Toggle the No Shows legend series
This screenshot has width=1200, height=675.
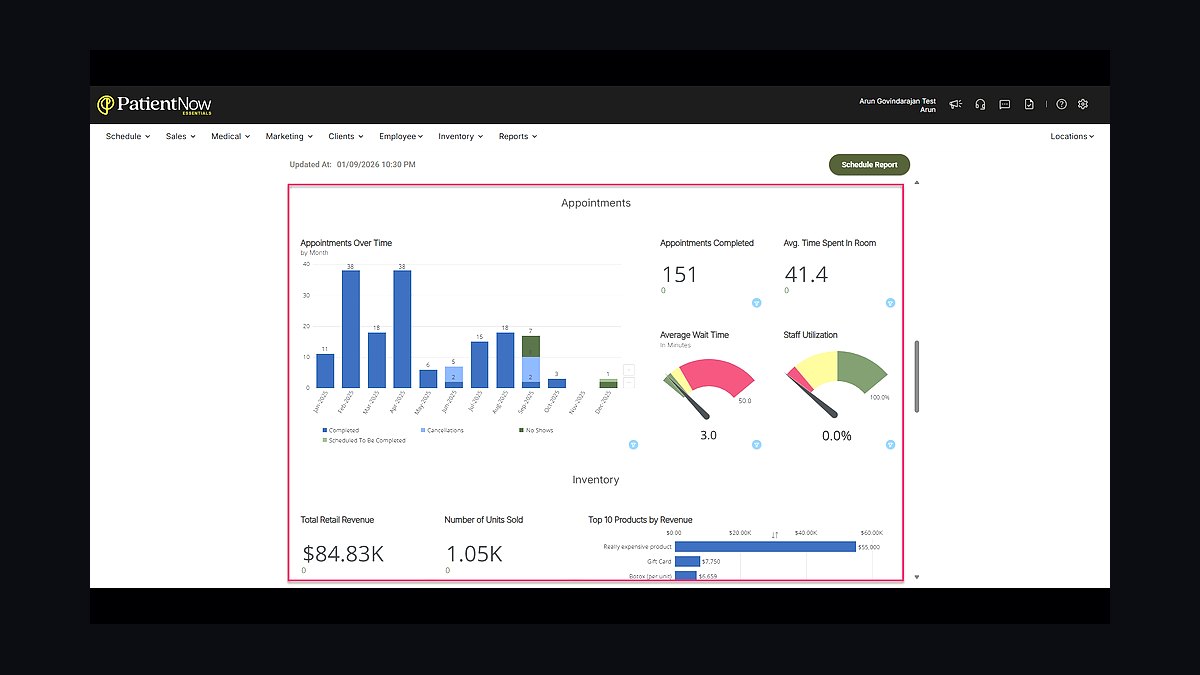point(535,430)
